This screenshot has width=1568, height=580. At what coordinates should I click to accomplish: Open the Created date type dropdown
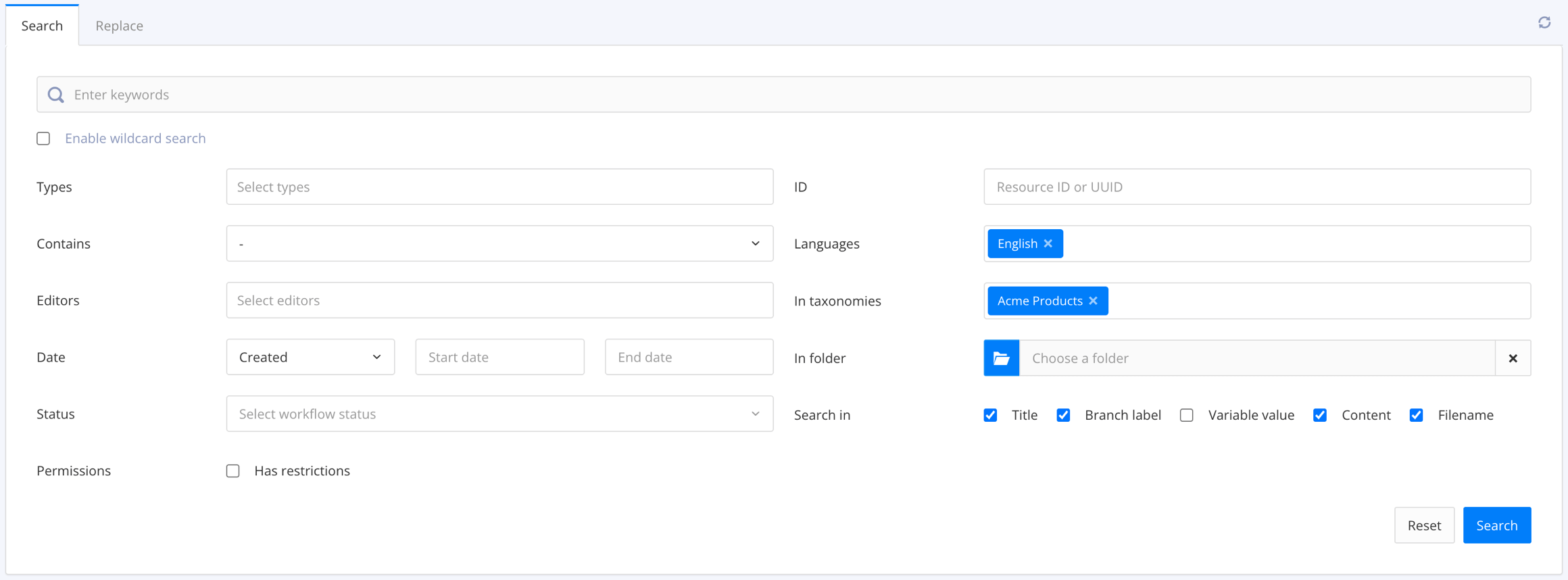point(310,357)
